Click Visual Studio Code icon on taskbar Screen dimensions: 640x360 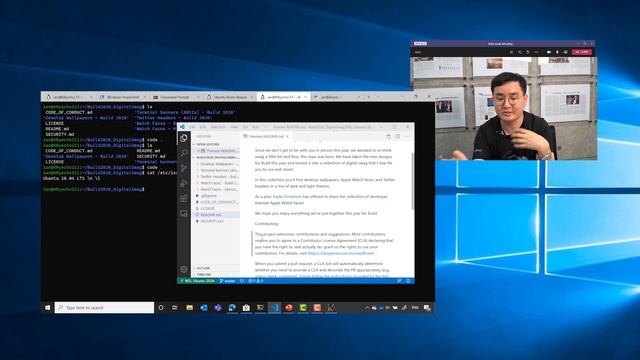tap(275, 308)
